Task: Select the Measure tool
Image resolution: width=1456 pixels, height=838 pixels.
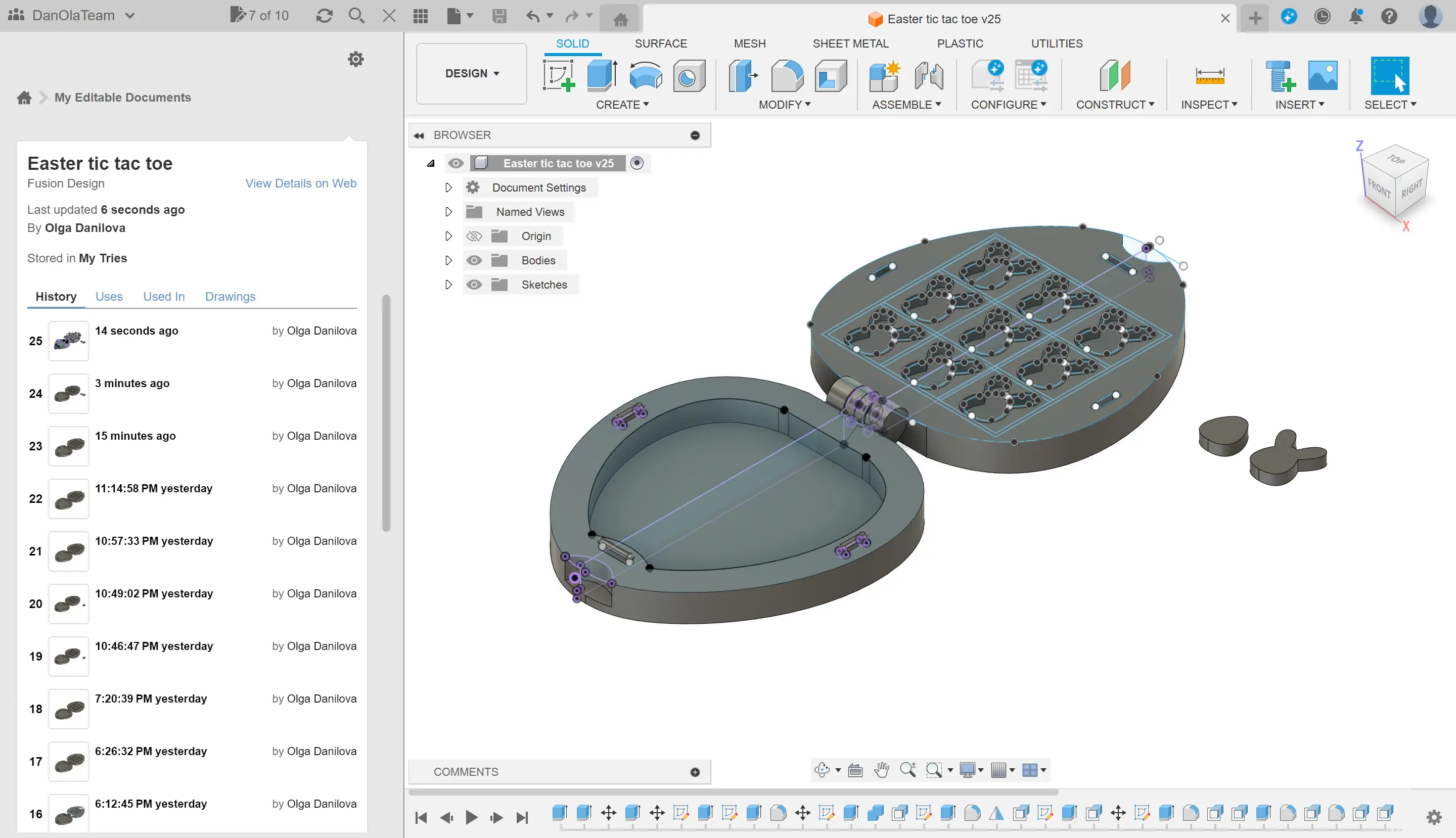Action: tap(1210, 75)
